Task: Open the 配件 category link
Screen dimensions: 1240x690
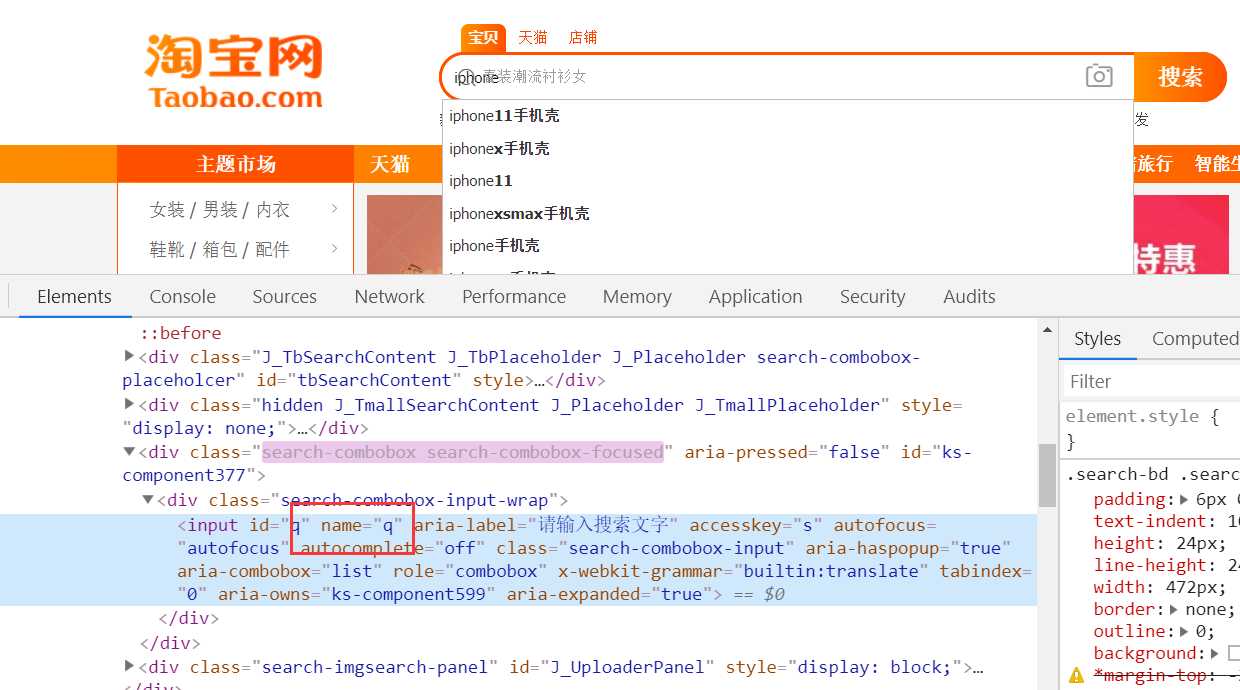Action: tap(273, 249)
